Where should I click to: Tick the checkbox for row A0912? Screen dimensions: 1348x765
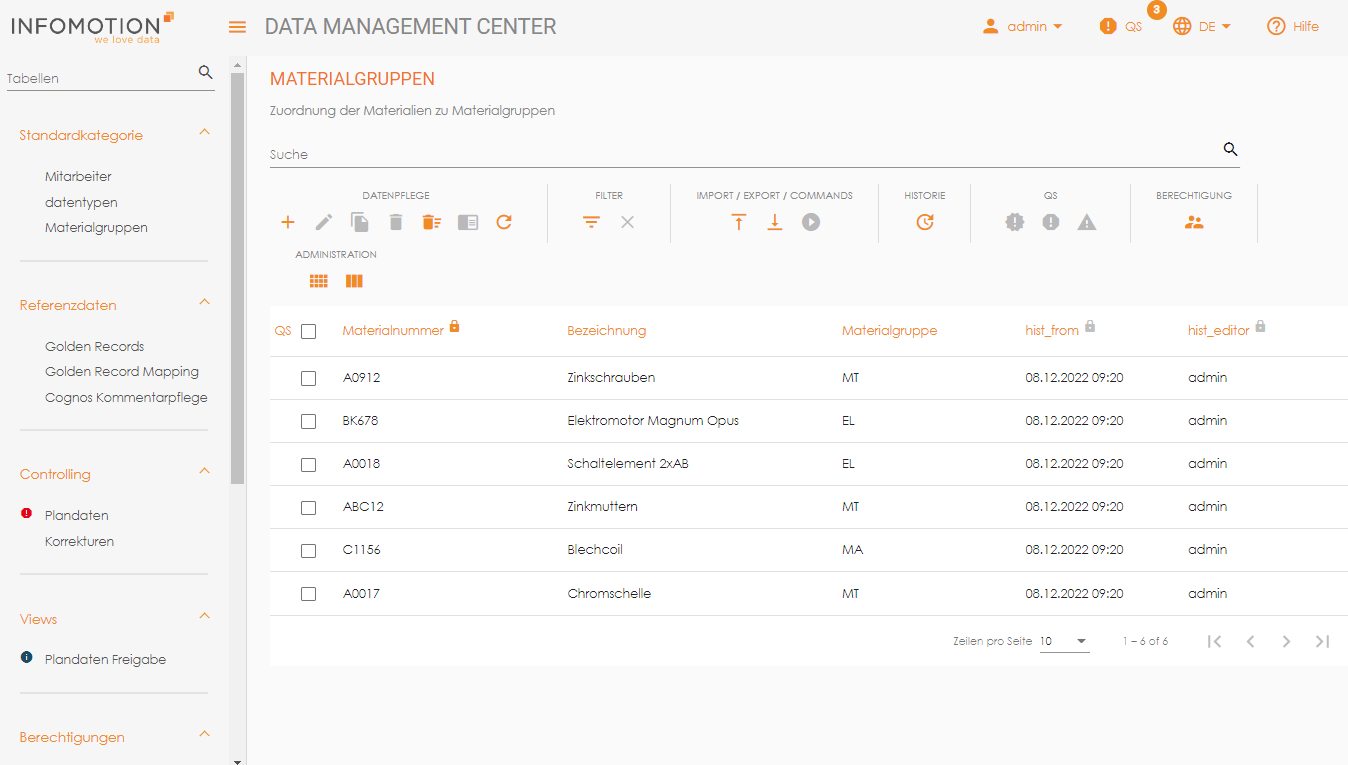(x=309, y=378)
